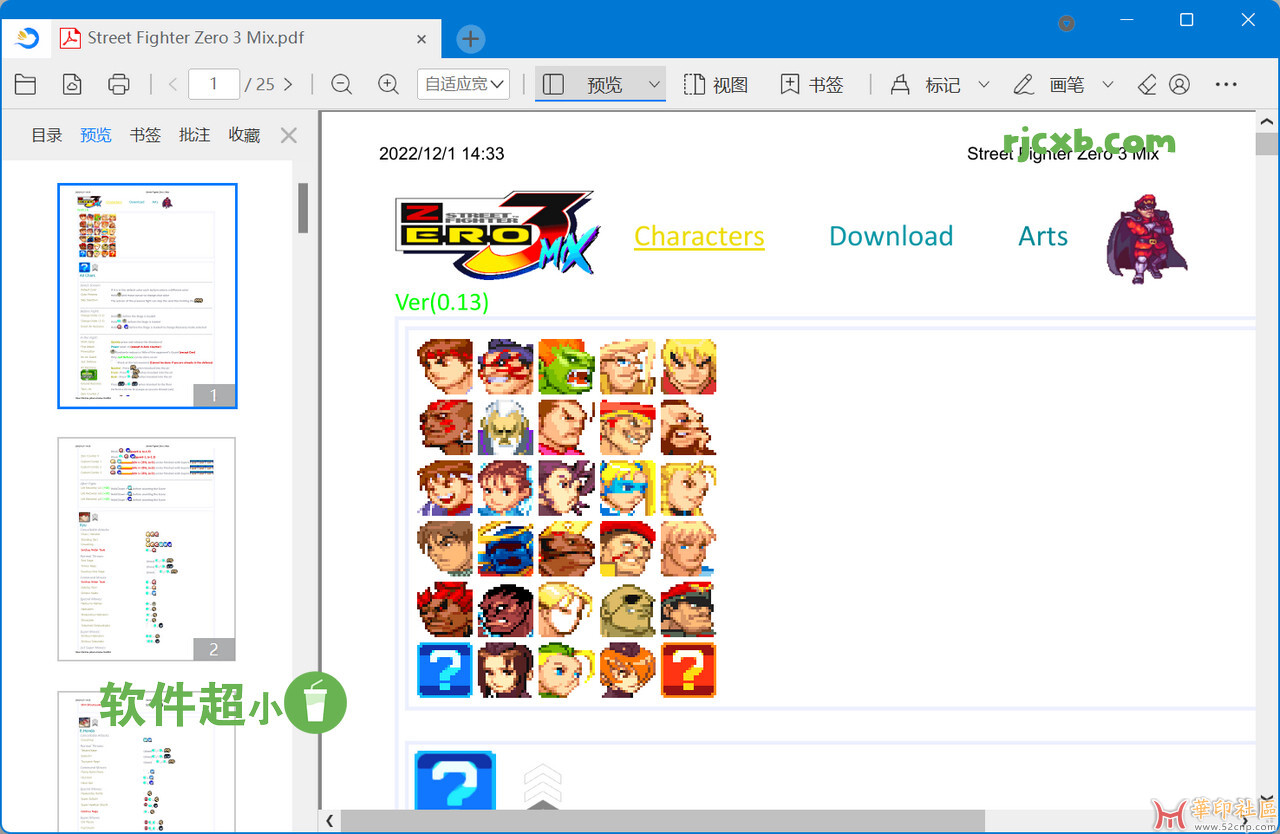
Task: Add a 书签 bookmark from toolbar
Action: tap(812, 85)
